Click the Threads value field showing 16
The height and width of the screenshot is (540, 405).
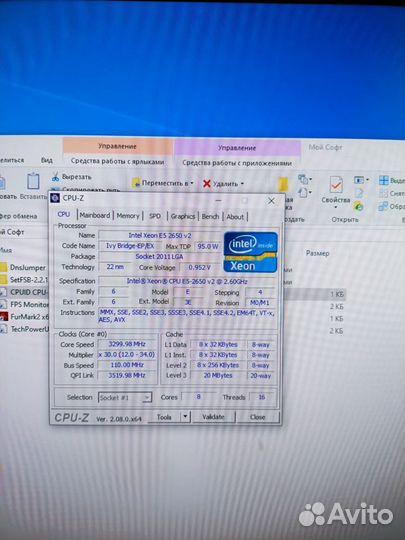point(262,397)
